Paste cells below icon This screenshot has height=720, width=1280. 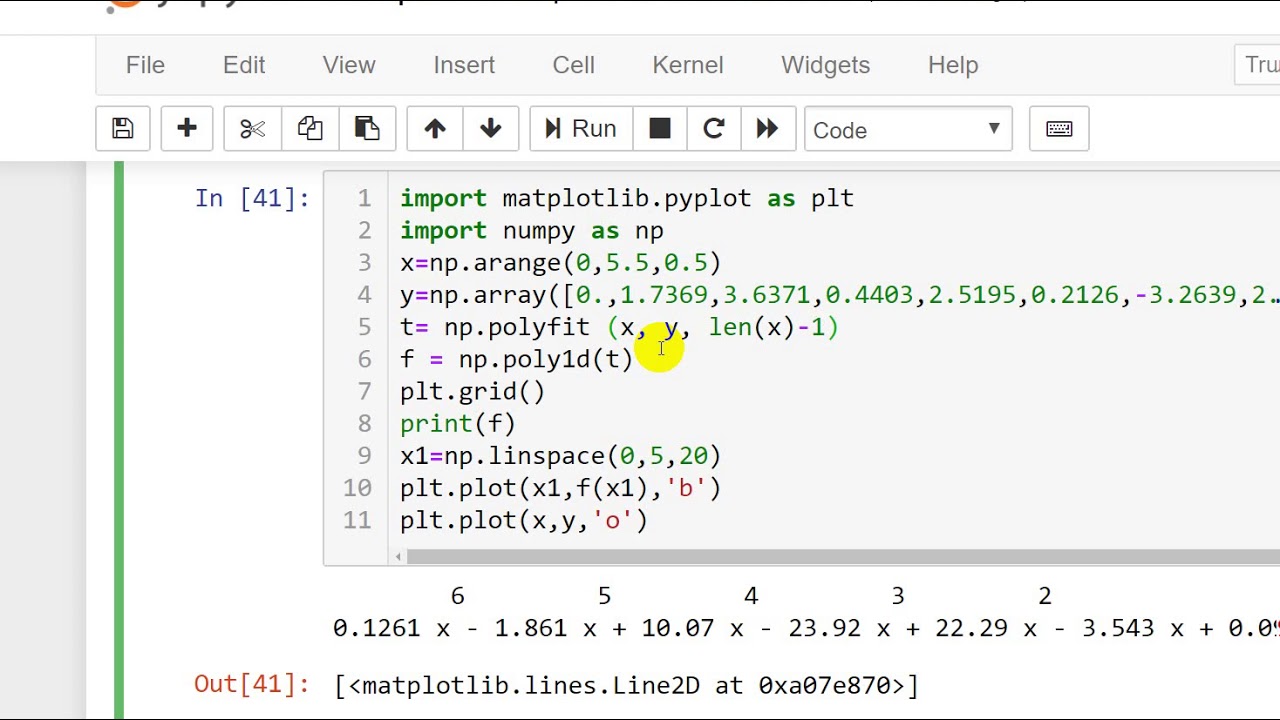click(x=367, y=129)
